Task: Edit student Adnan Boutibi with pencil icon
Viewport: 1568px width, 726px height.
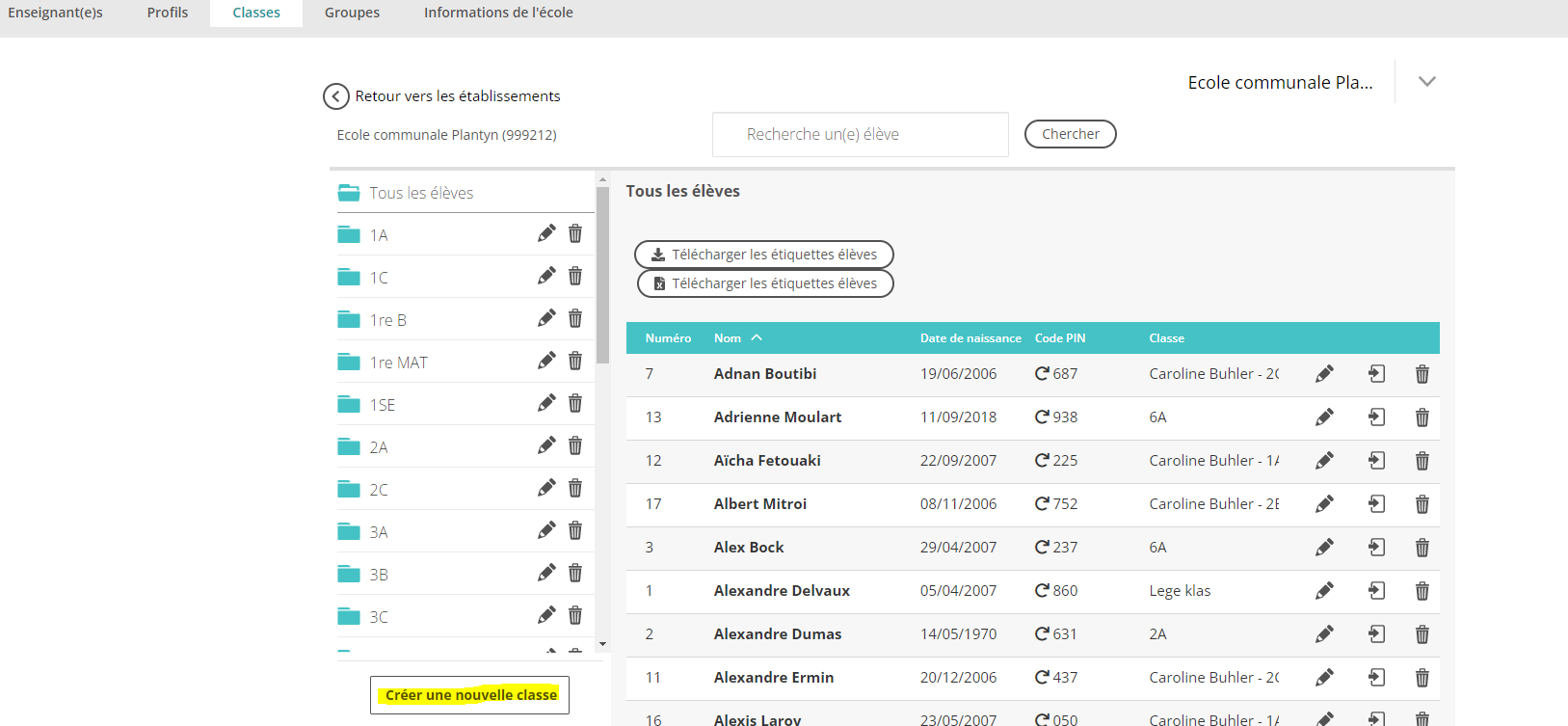Action: point(1324,374)
